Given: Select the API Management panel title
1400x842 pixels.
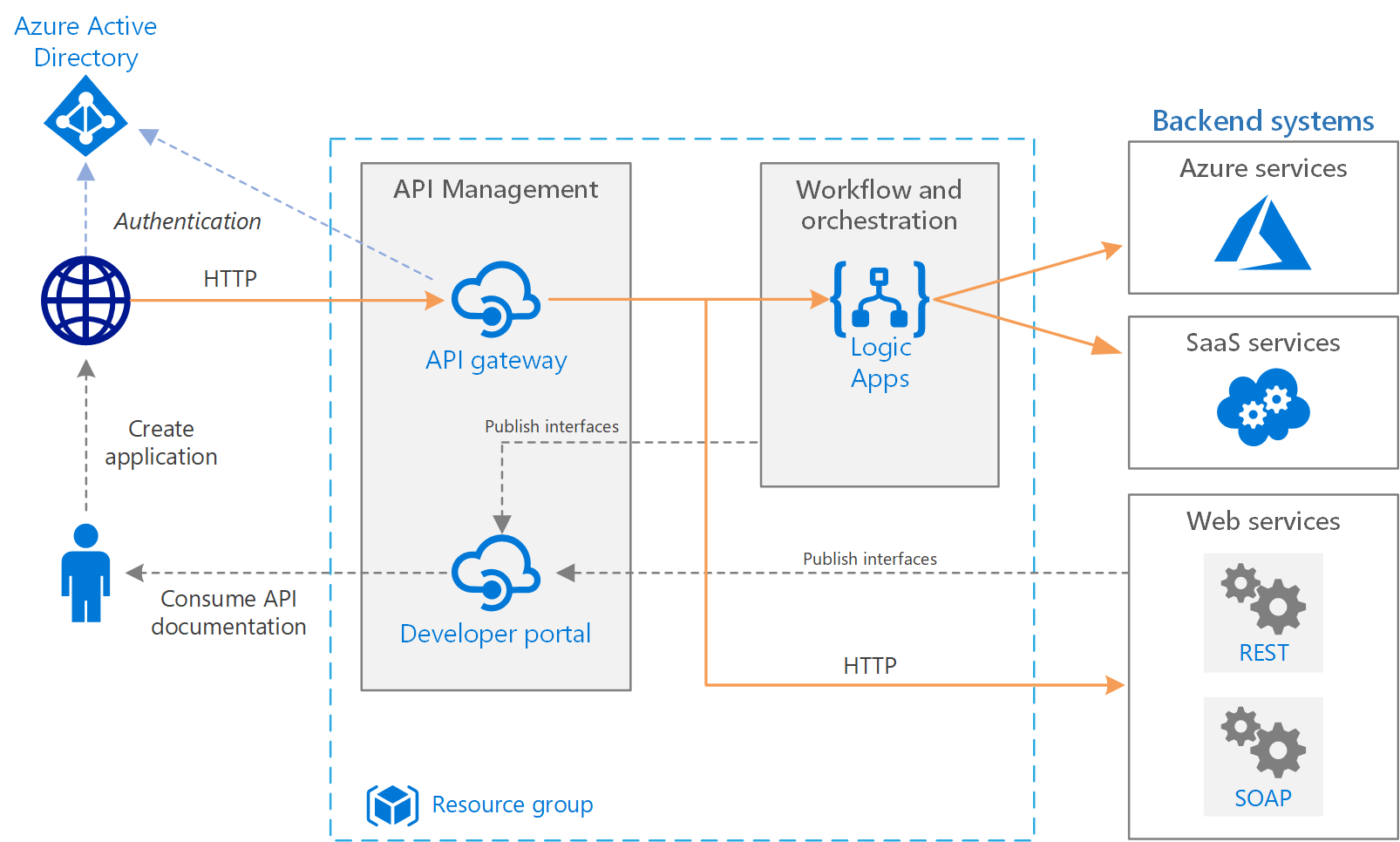Looking at the screenshot, I should (495, 188).
